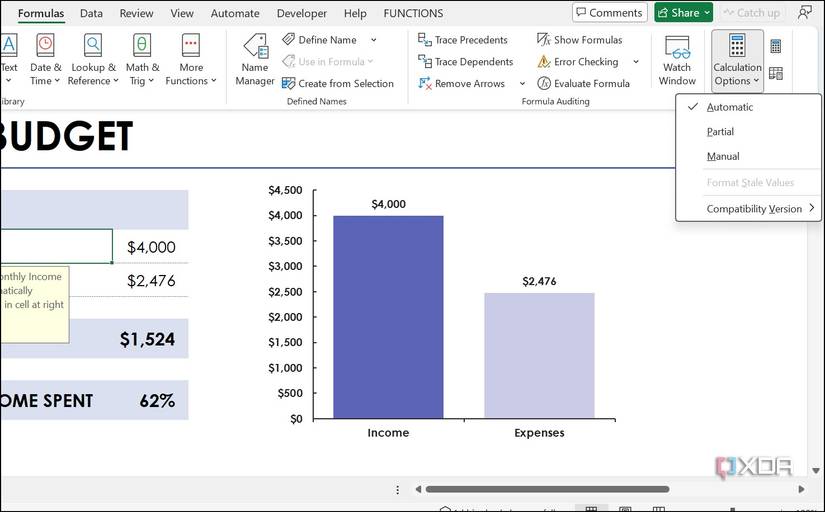
Task: Switch to the Formulas tab
Action: click(41, 13)
